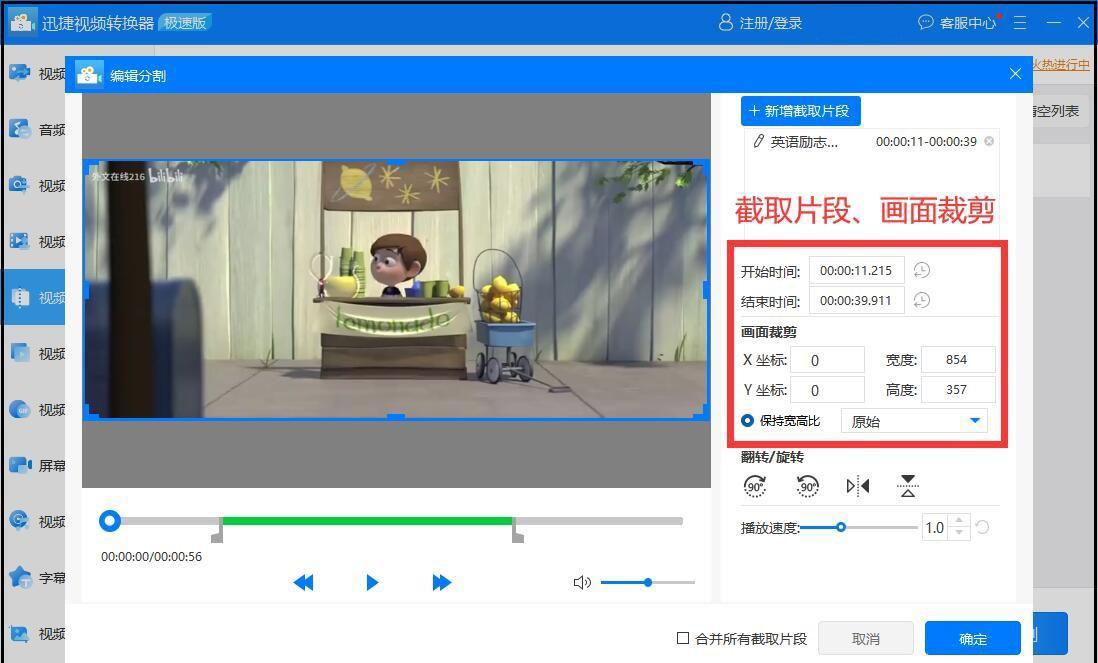The width and height of the screenshot is (1098, 663).
Task: Reset playback speed with the circular arrow
Action: pyautogui.click(x=982, y=527)
